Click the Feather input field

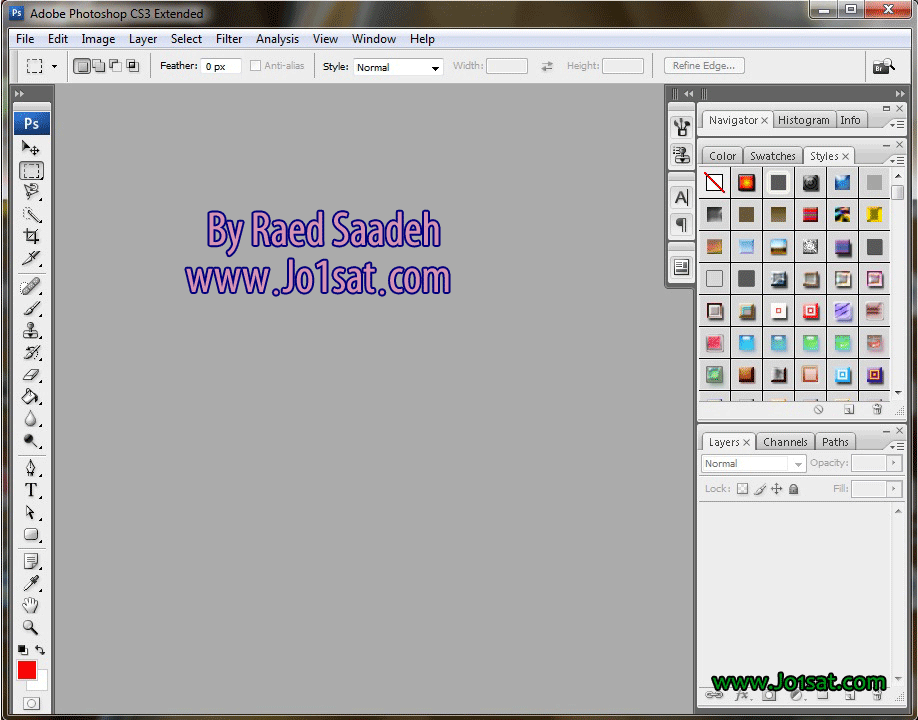pos(222,67)
